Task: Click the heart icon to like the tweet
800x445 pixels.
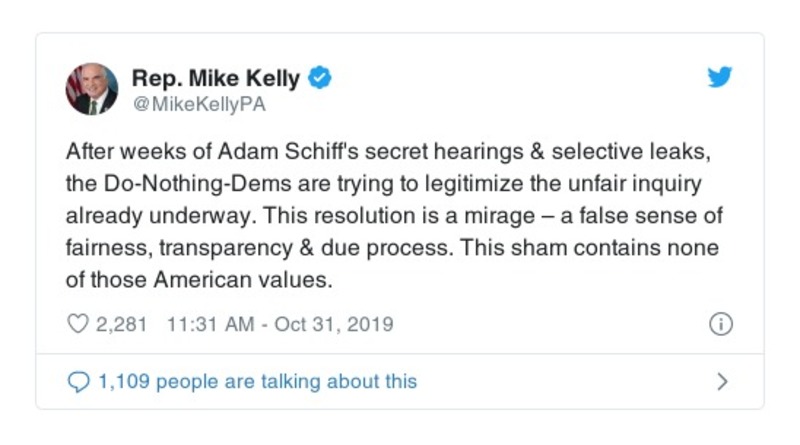Action: [x=78, y=324]
